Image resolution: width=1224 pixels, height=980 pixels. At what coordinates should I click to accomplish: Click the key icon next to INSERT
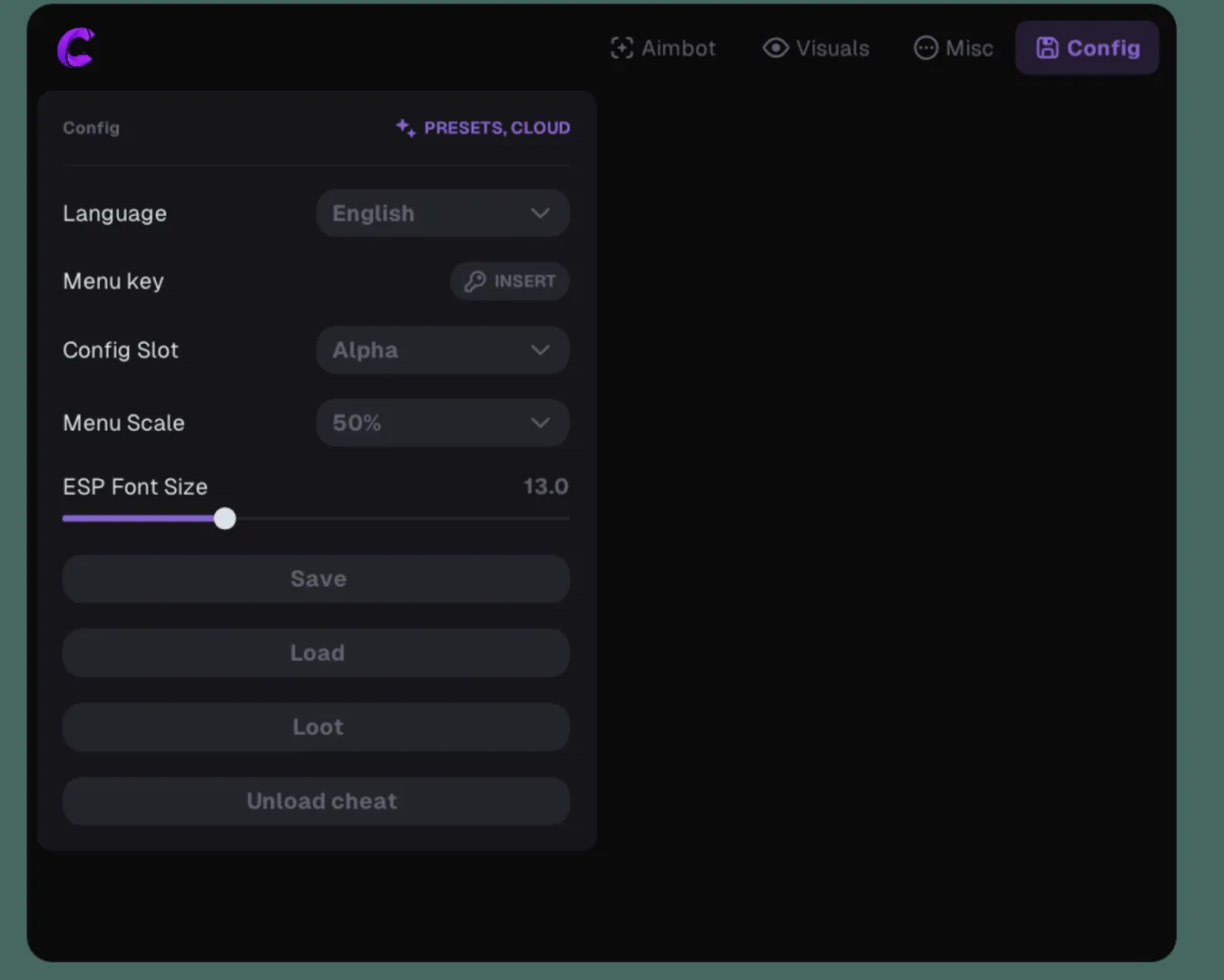(x=475, y=281)
